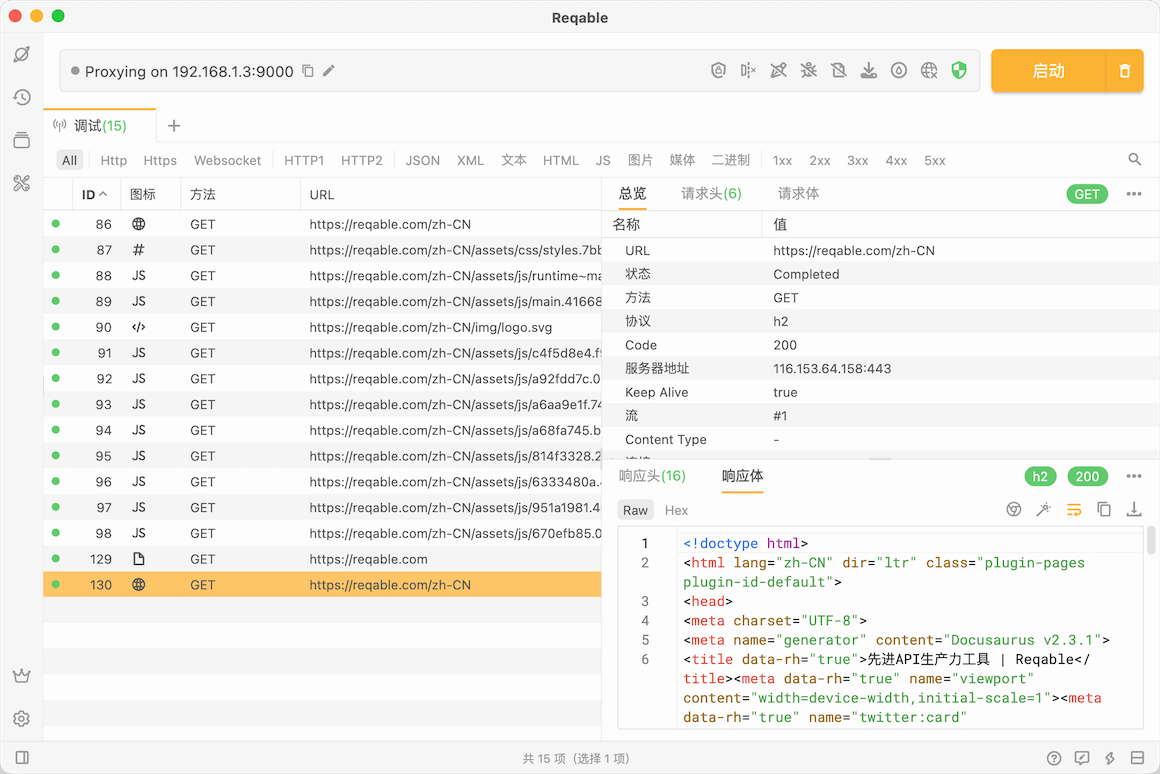Select row 90 logo.svg request
1160x774 pixels.
pos(323,327)
